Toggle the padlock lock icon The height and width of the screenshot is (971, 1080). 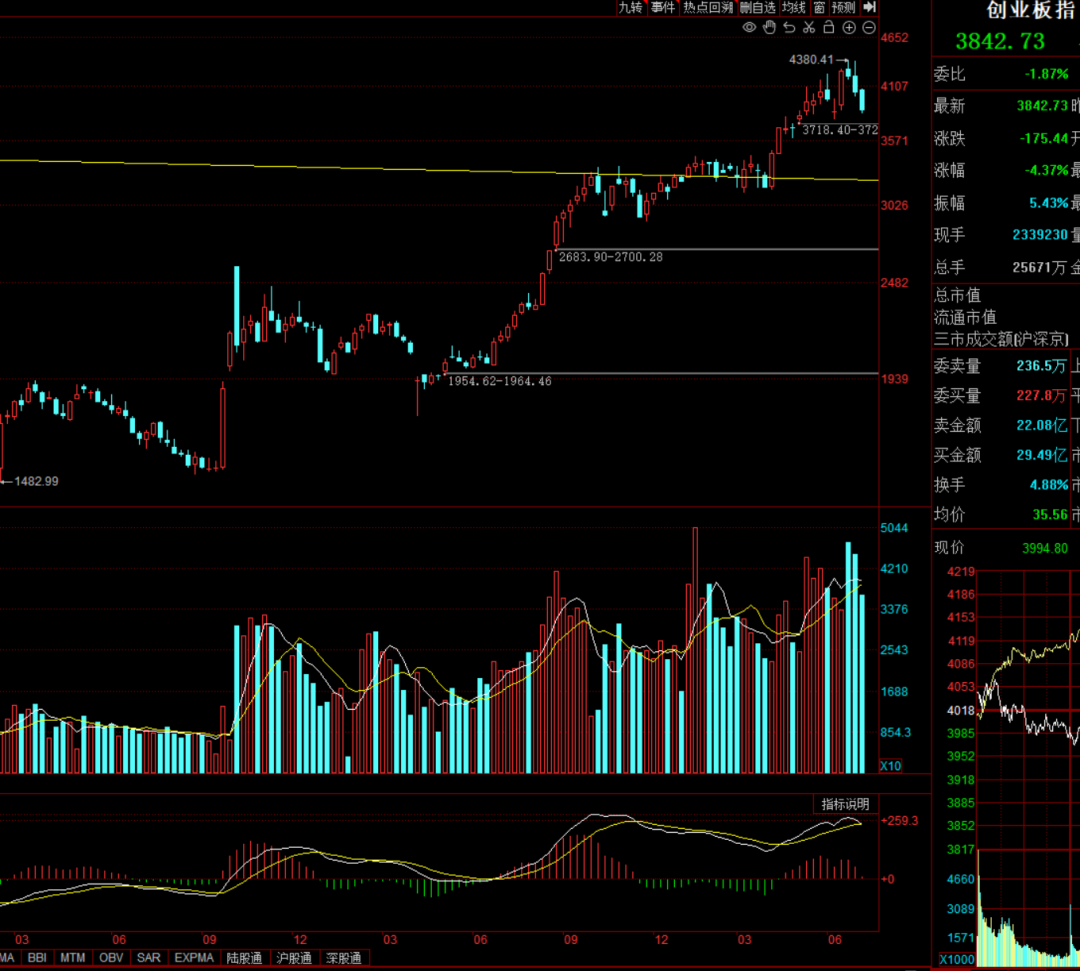[x=829, y=28]
